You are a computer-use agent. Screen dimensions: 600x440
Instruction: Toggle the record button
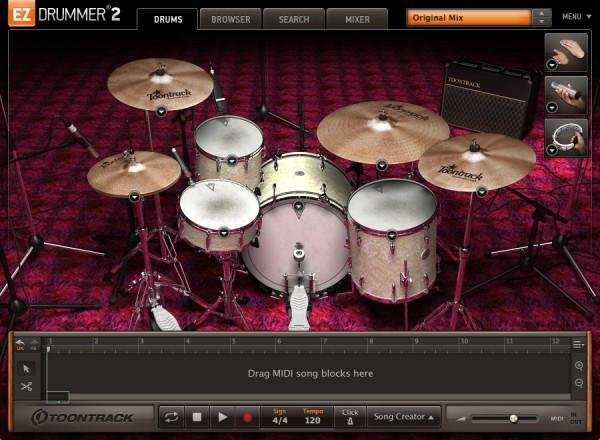pyautogui.click(x=245, y=416)
